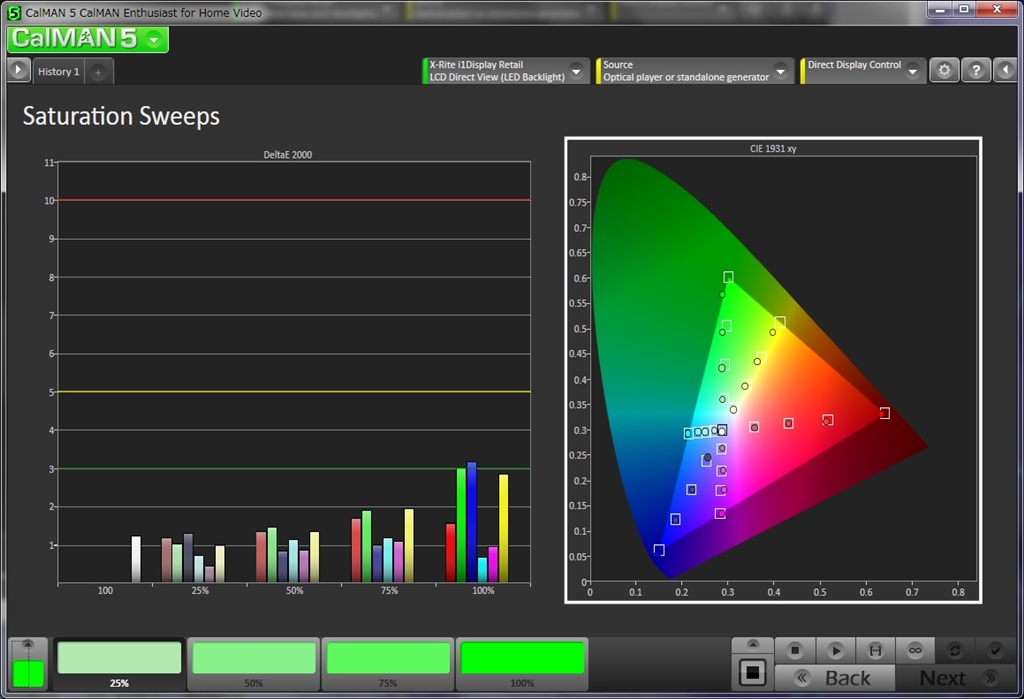The width and height of the screenshot is (1024, 699).
Task: Click the stop measurement icon
Action: 795,650
